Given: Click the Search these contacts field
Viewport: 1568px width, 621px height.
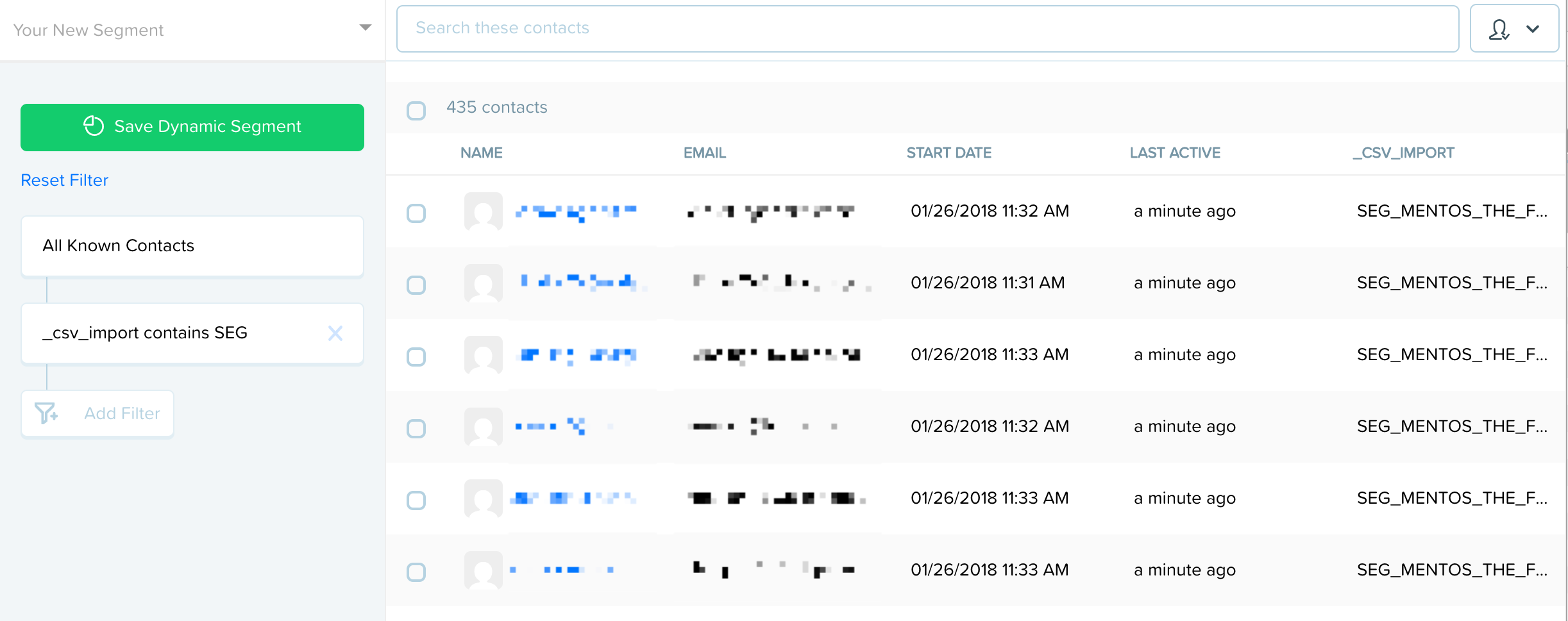Looking at the screenshot, I should (x=927, y=29).
